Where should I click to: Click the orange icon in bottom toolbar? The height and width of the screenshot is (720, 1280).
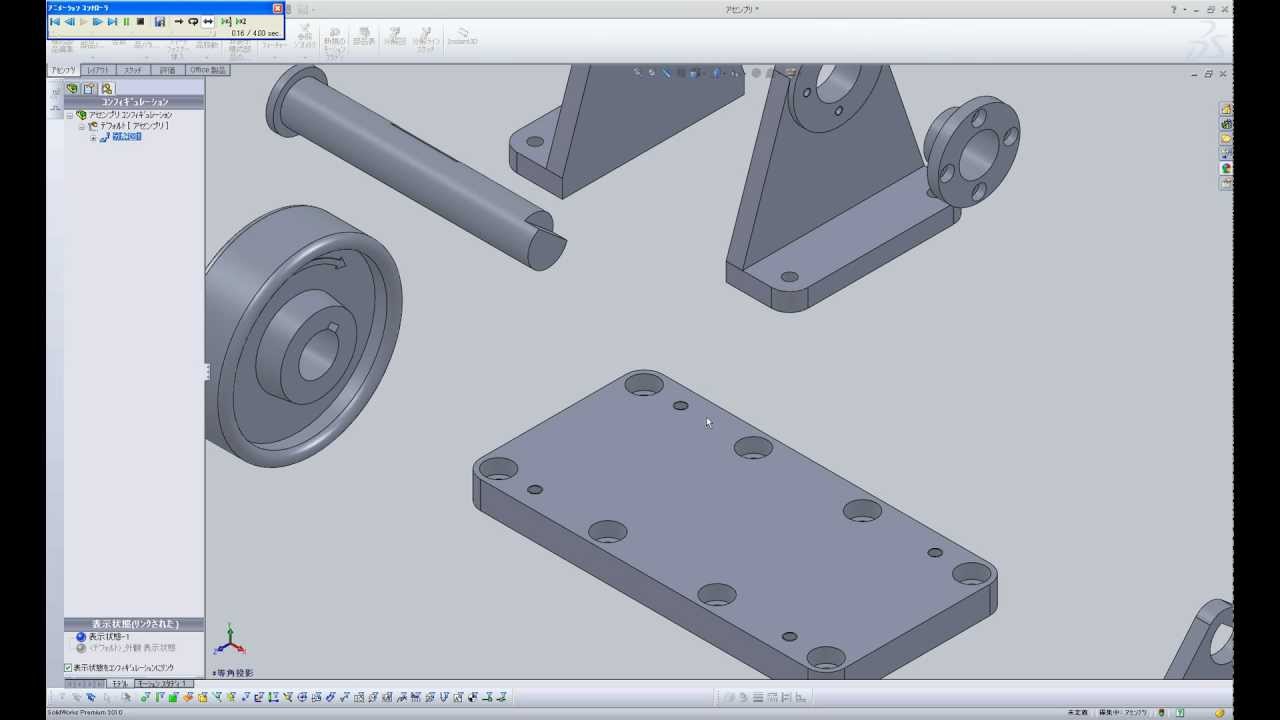(x=188, y=697)
